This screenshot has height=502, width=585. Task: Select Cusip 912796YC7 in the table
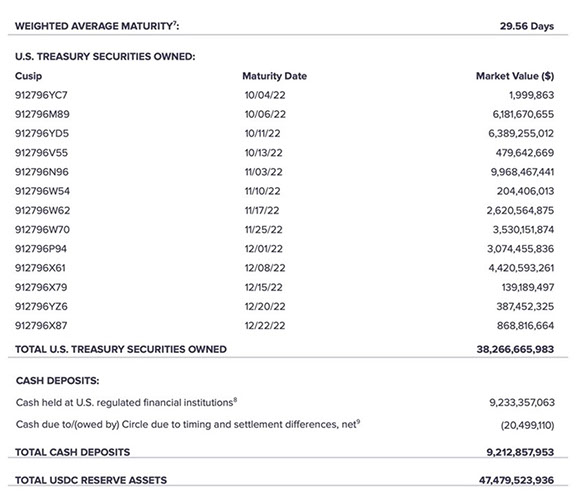click(x=41, y=95)
